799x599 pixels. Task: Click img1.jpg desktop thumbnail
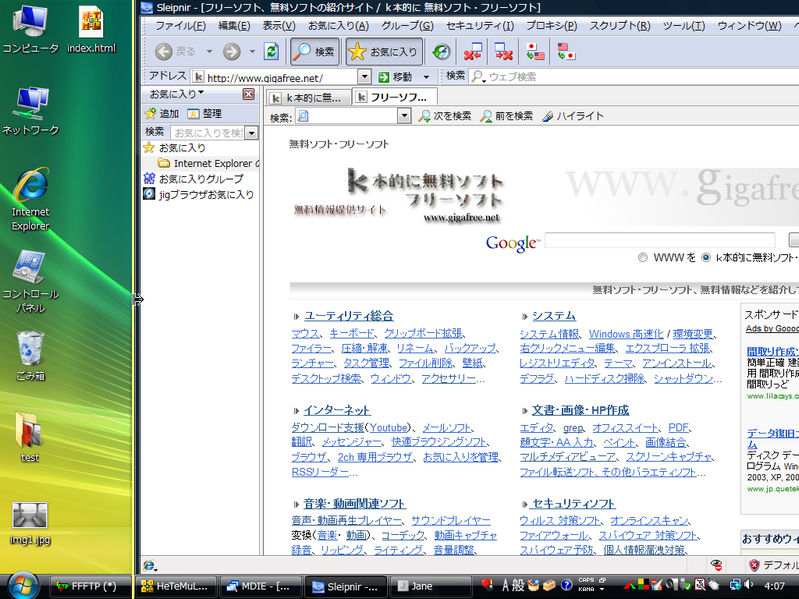pos(30,523)
